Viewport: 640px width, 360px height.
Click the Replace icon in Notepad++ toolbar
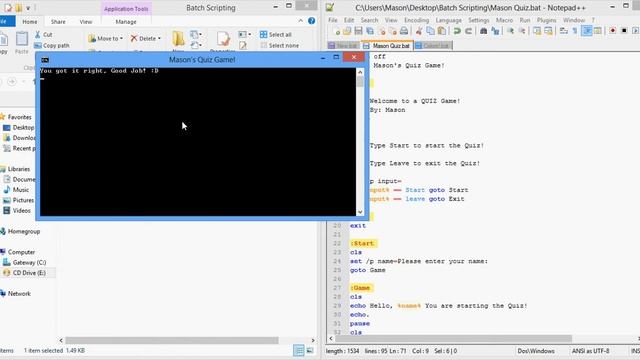coord(495,31)
